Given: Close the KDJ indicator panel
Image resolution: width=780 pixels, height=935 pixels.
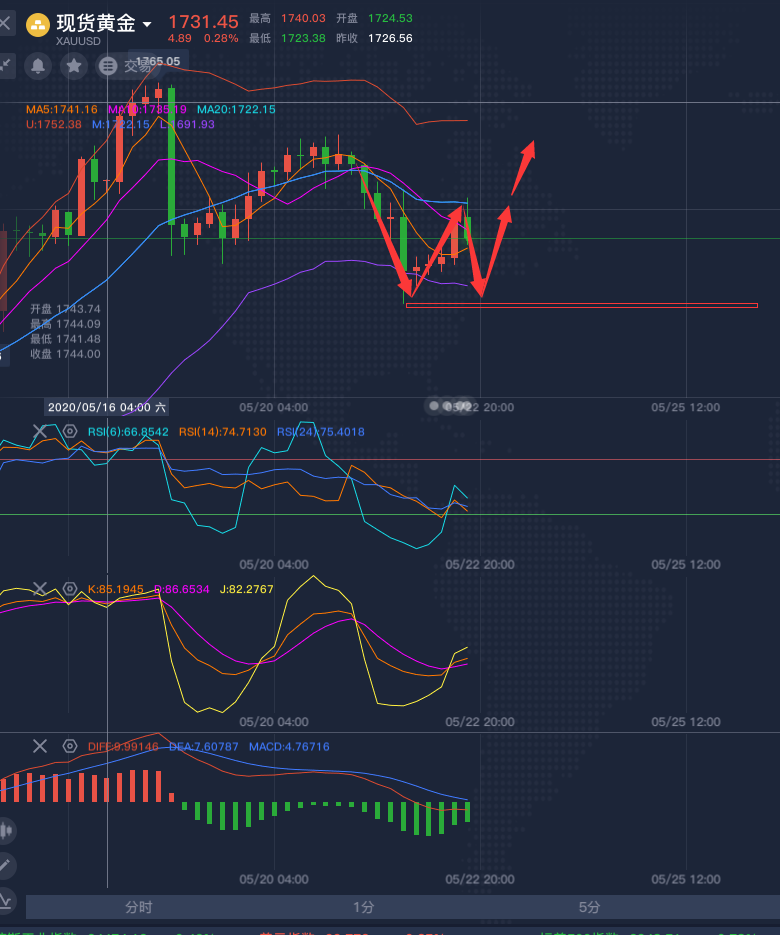Looking at the screenshot, I should [x=40, y=589].
